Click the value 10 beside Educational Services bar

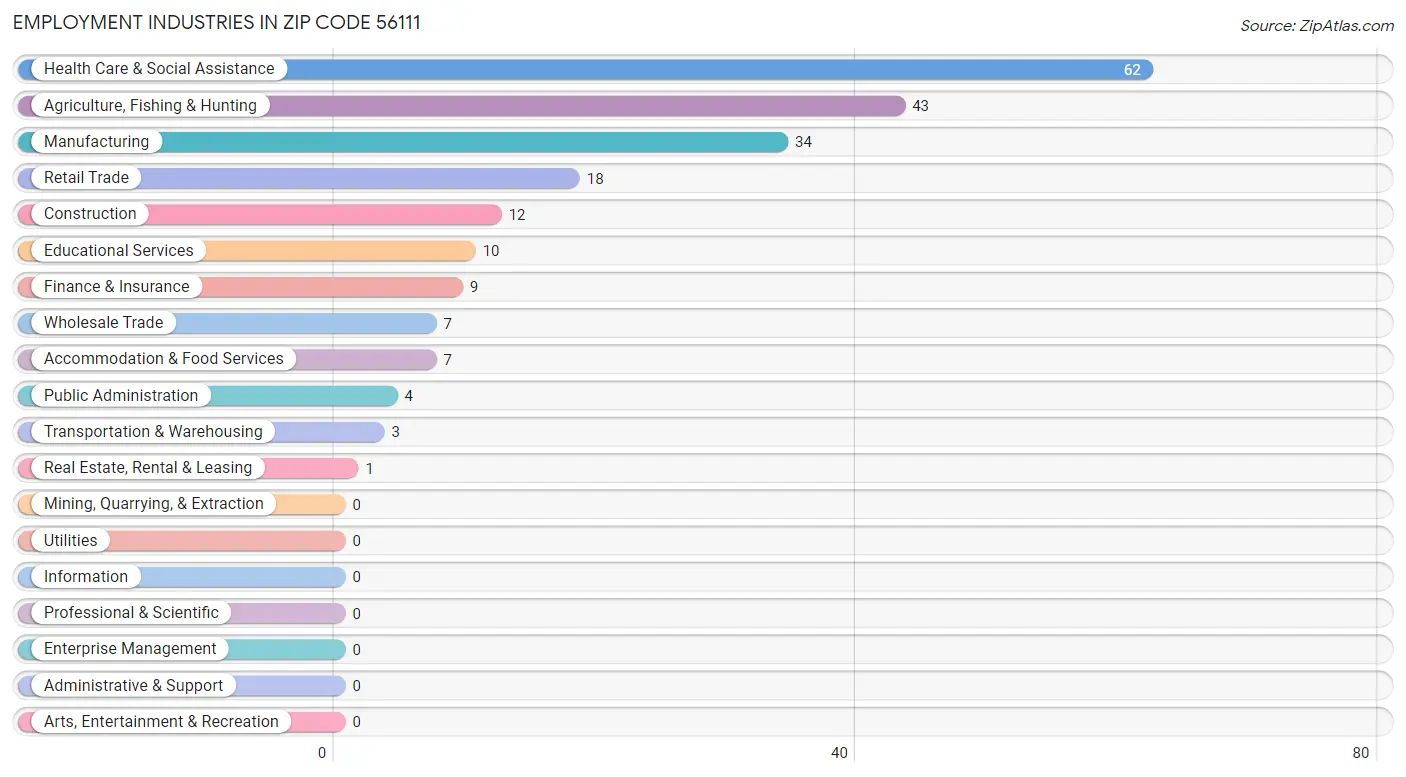(x=491, y=251)
